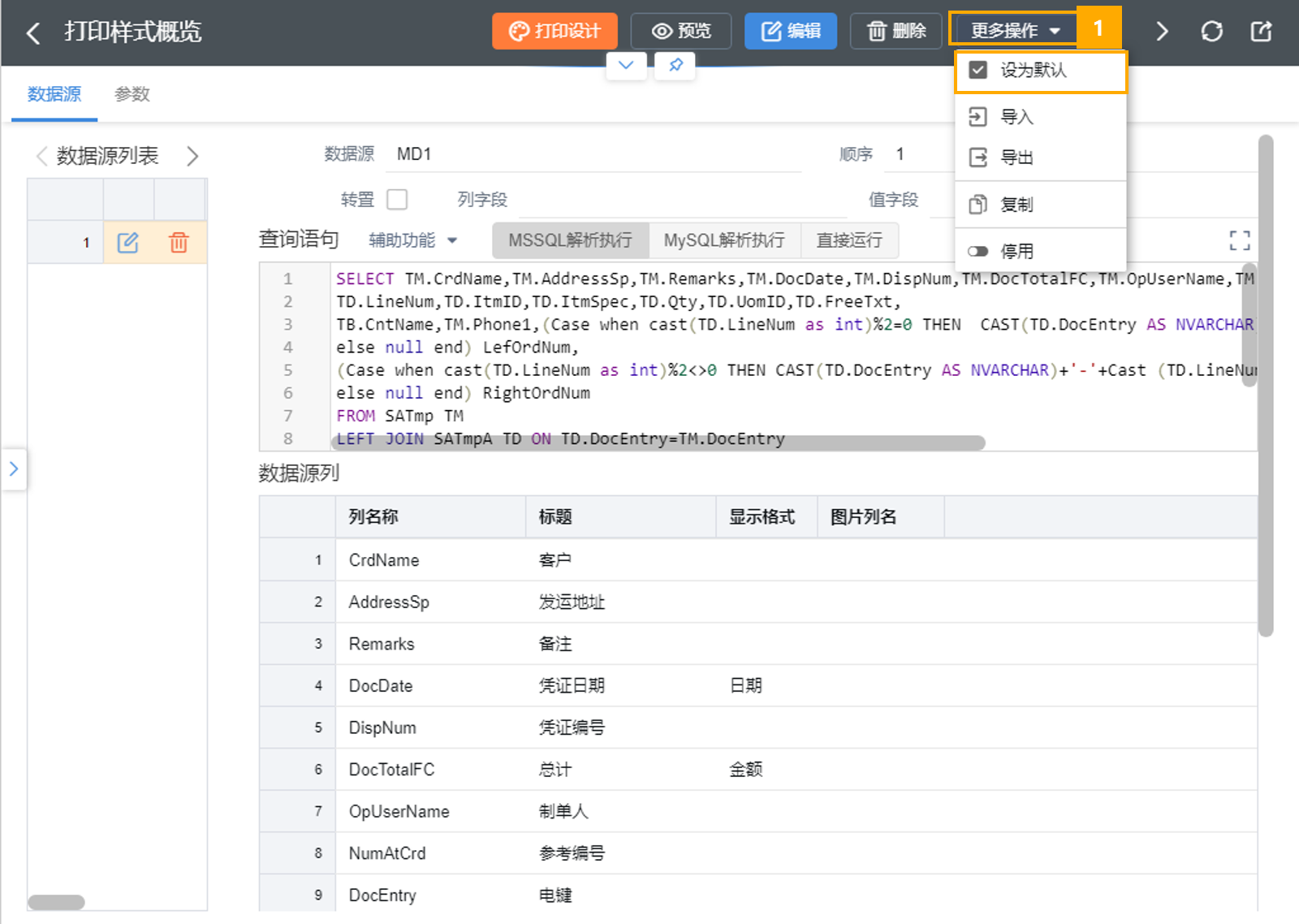Switch to the 参数 tab
This screenshot has width=1299, height=924.
pos(132,94)
